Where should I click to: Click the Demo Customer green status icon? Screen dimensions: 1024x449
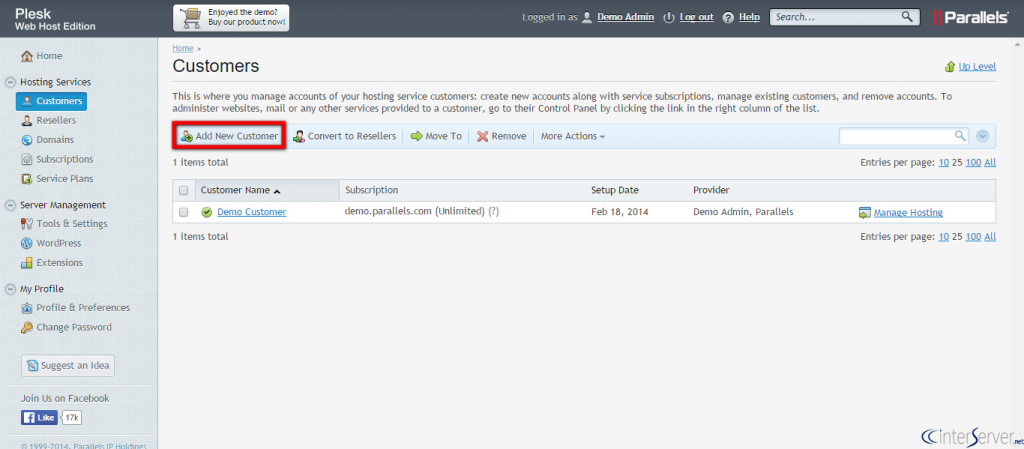coord(207,212)
